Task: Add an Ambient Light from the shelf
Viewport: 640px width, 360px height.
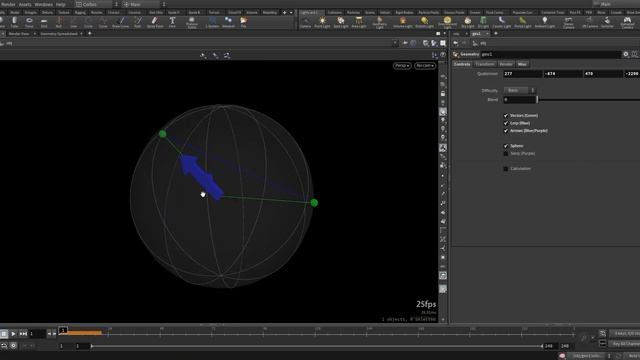Action: pyautogui.click(x=544, y=22)
